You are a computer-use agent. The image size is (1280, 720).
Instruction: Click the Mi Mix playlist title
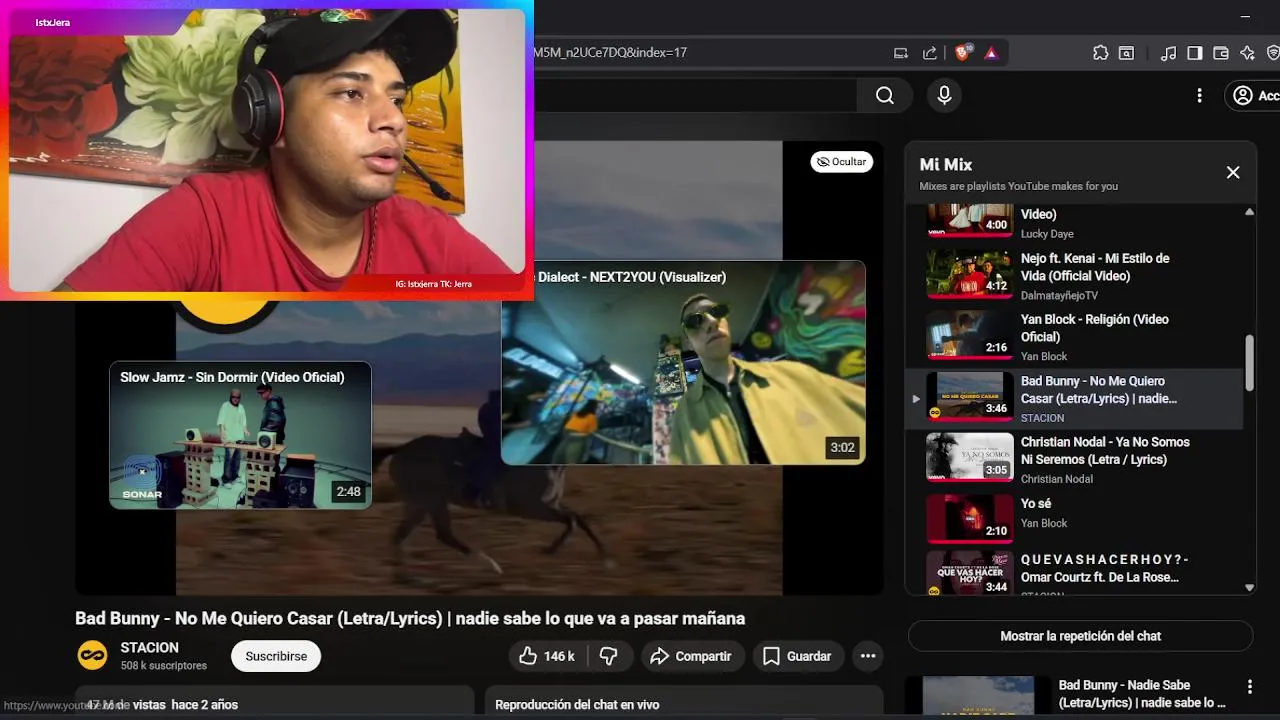945,165
